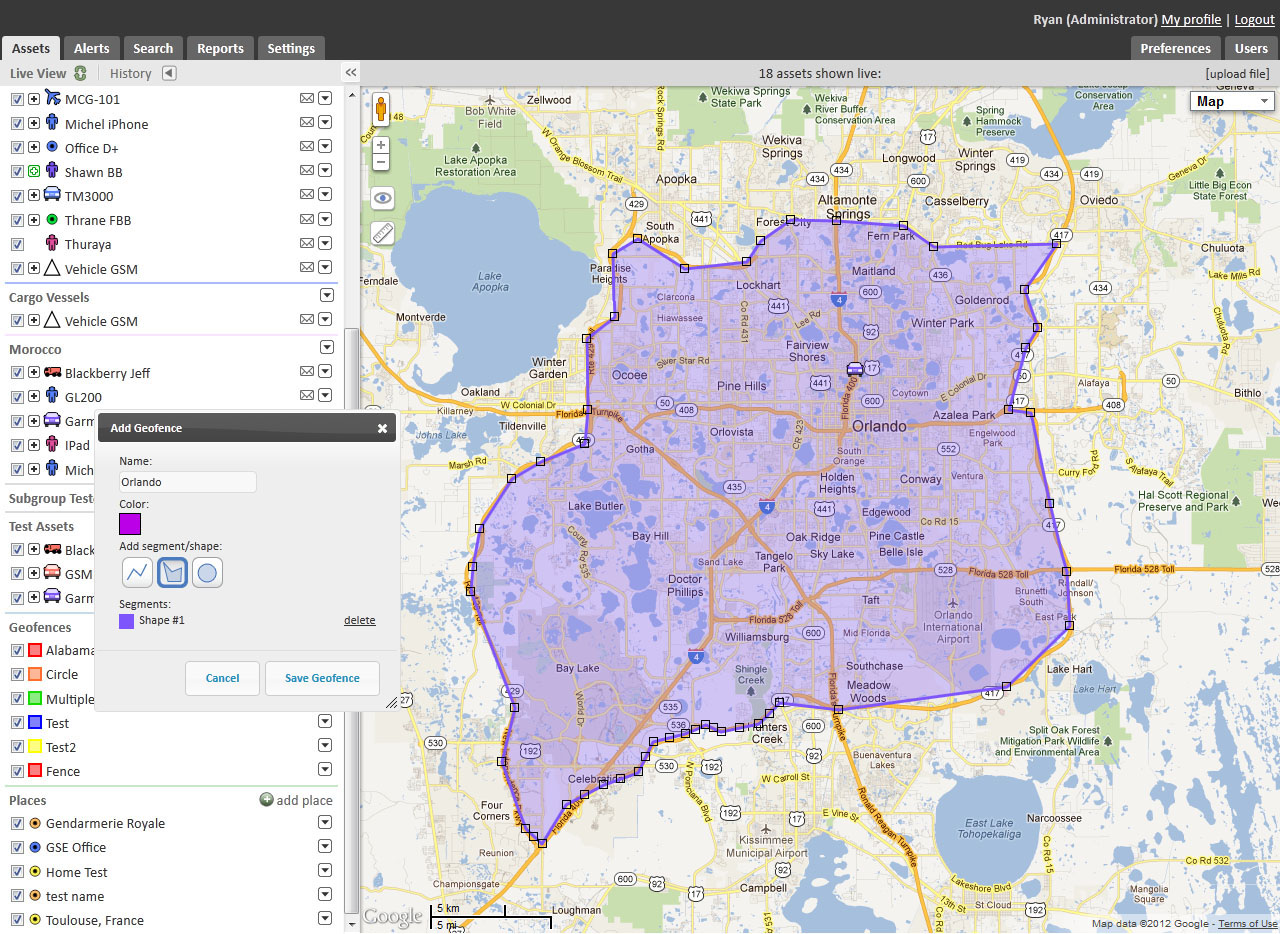The image size is (1280, 934).
Task: Close the Add Geofence dialog
Action: (382, 428)
